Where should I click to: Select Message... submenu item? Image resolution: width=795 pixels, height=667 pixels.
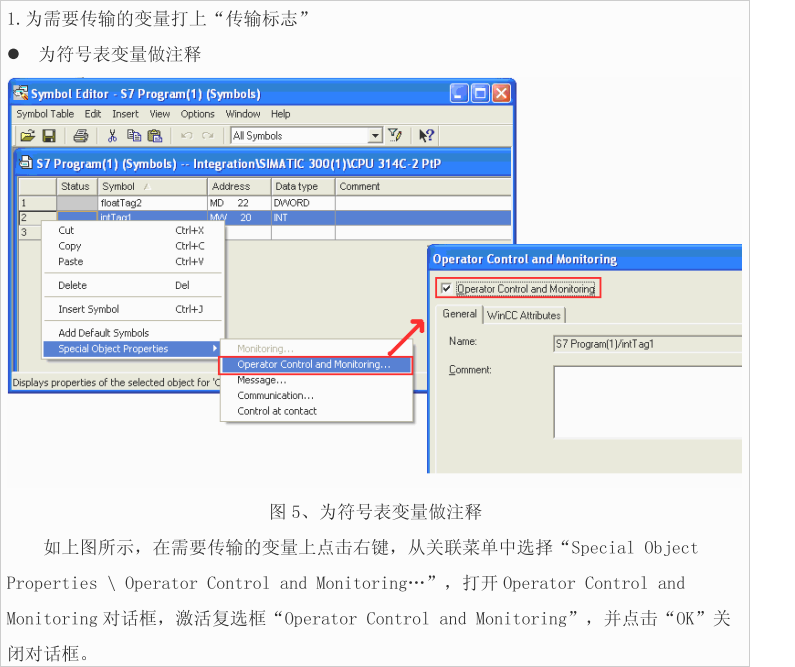(316, 380)
